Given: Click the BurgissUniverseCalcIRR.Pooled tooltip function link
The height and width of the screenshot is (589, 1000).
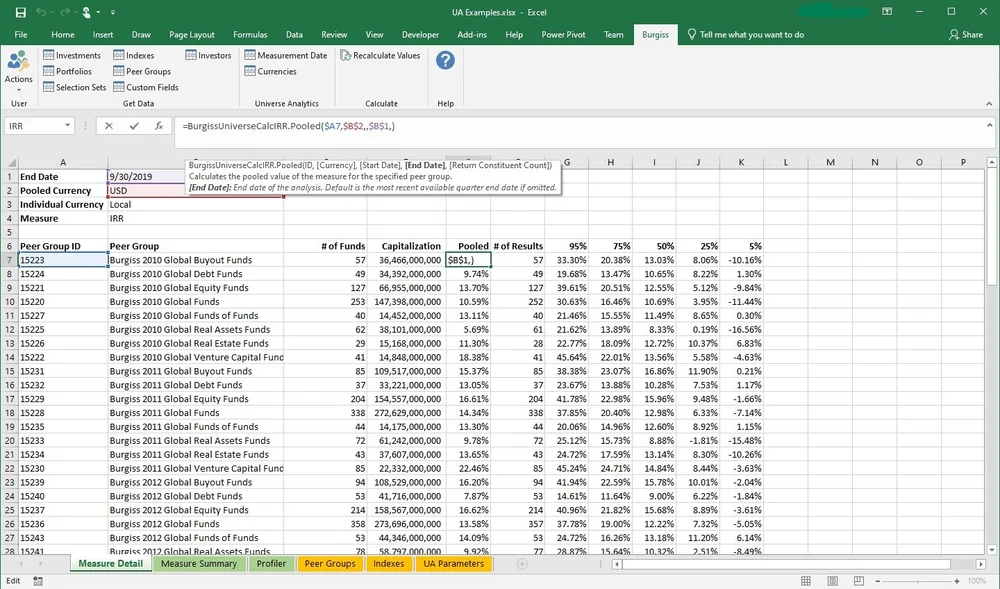Looking at the screenshot, I should pyautogui.click(x=246, y=165).
